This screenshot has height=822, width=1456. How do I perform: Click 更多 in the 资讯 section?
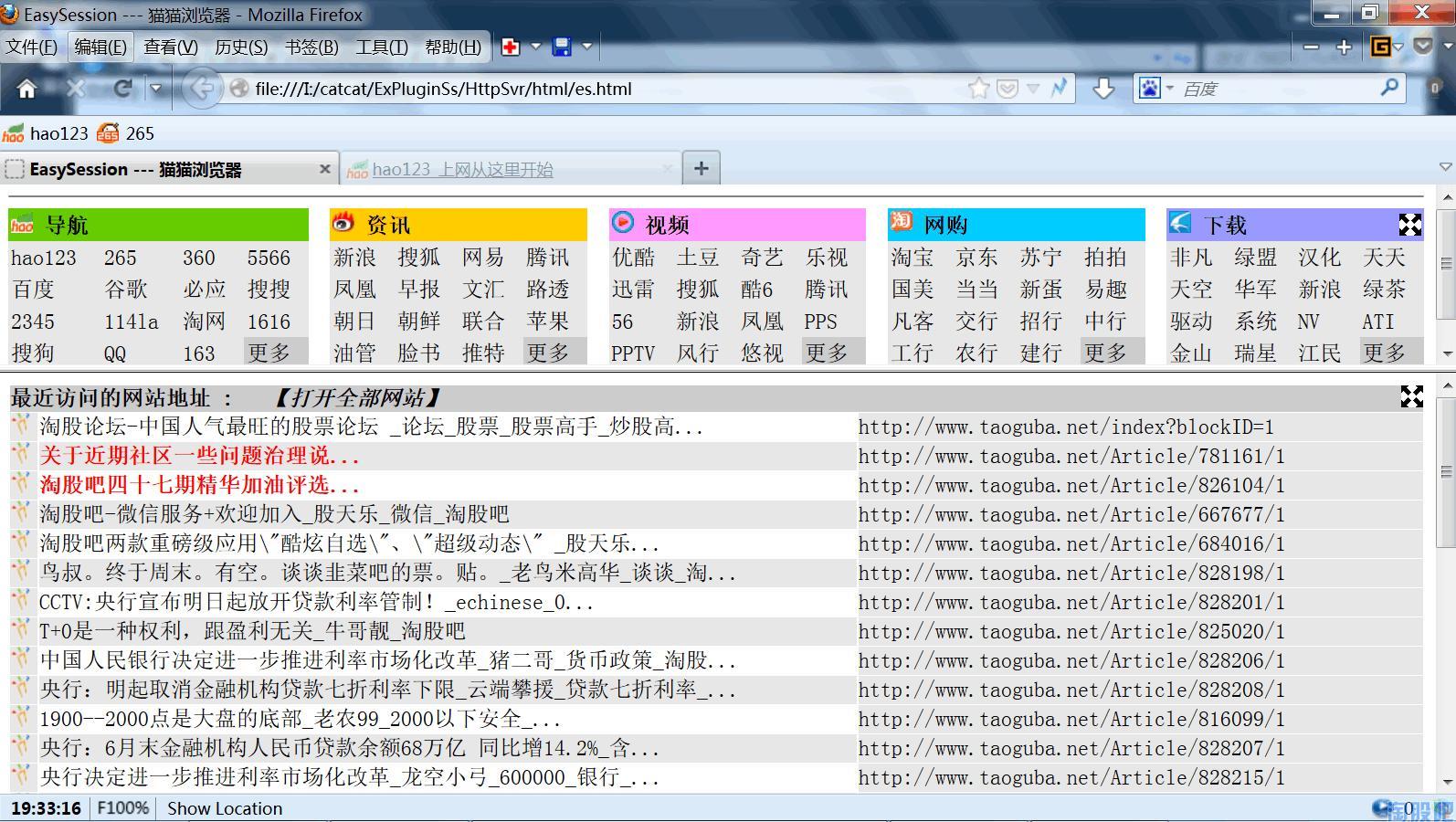pyautogui.click(x=548, y=353)
